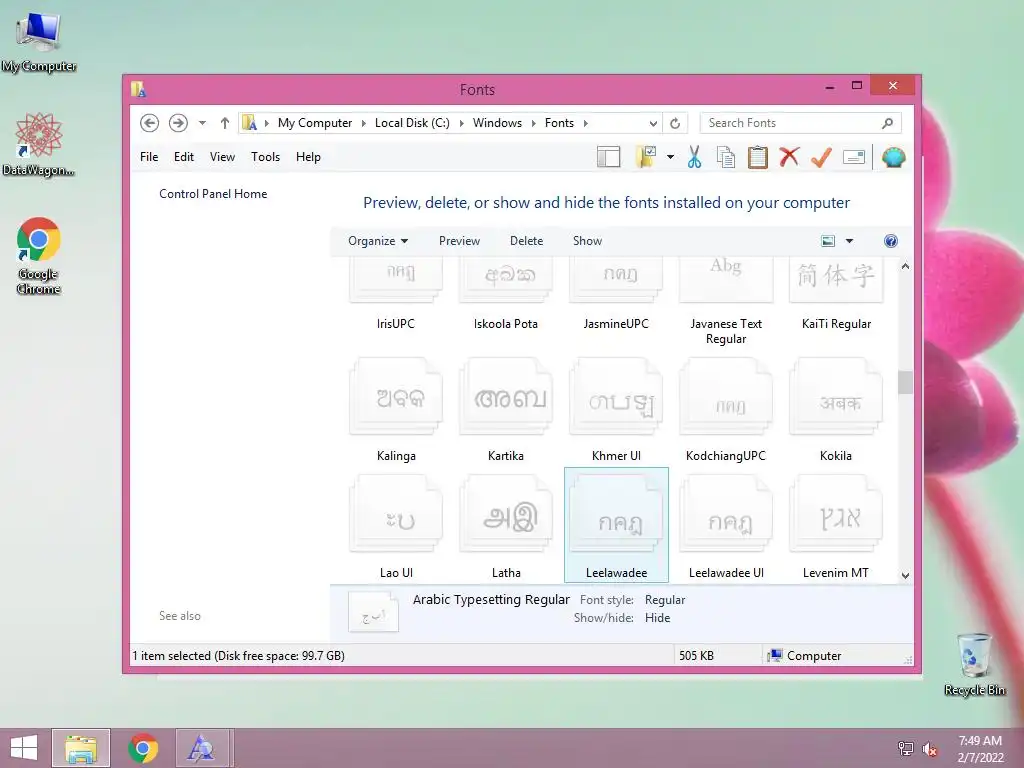
Task: Click the blue Help question icon
Action: [890, 241]
